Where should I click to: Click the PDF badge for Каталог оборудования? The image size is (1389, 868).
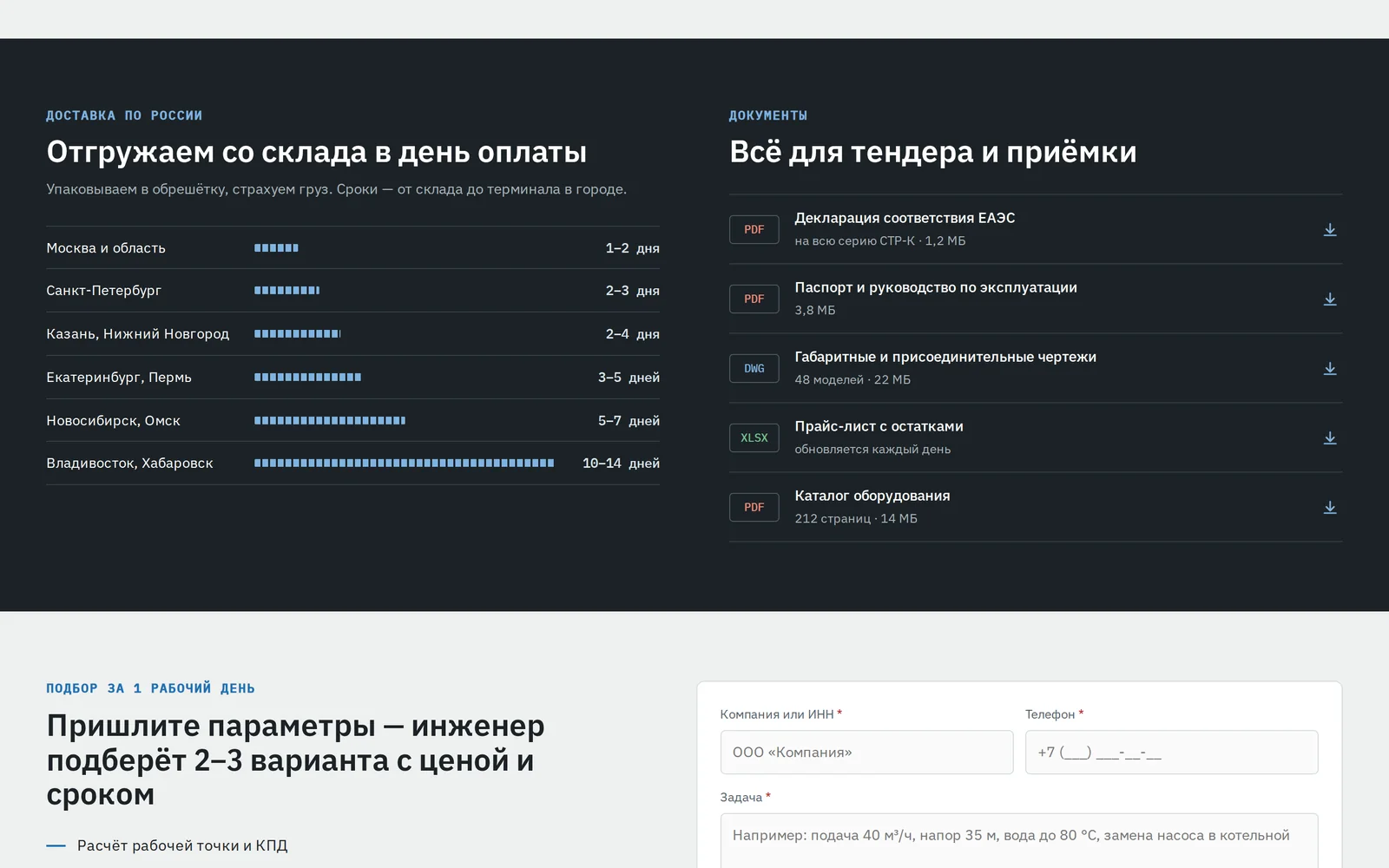pyautogui.click(x=754, y=507)
